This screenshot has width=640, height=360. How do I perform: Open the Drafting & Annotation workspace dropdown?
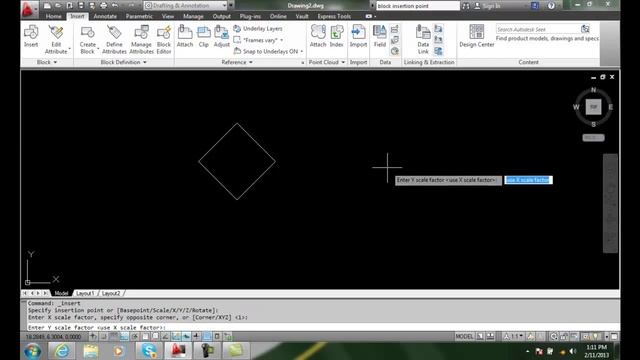[x=186, y=5]
